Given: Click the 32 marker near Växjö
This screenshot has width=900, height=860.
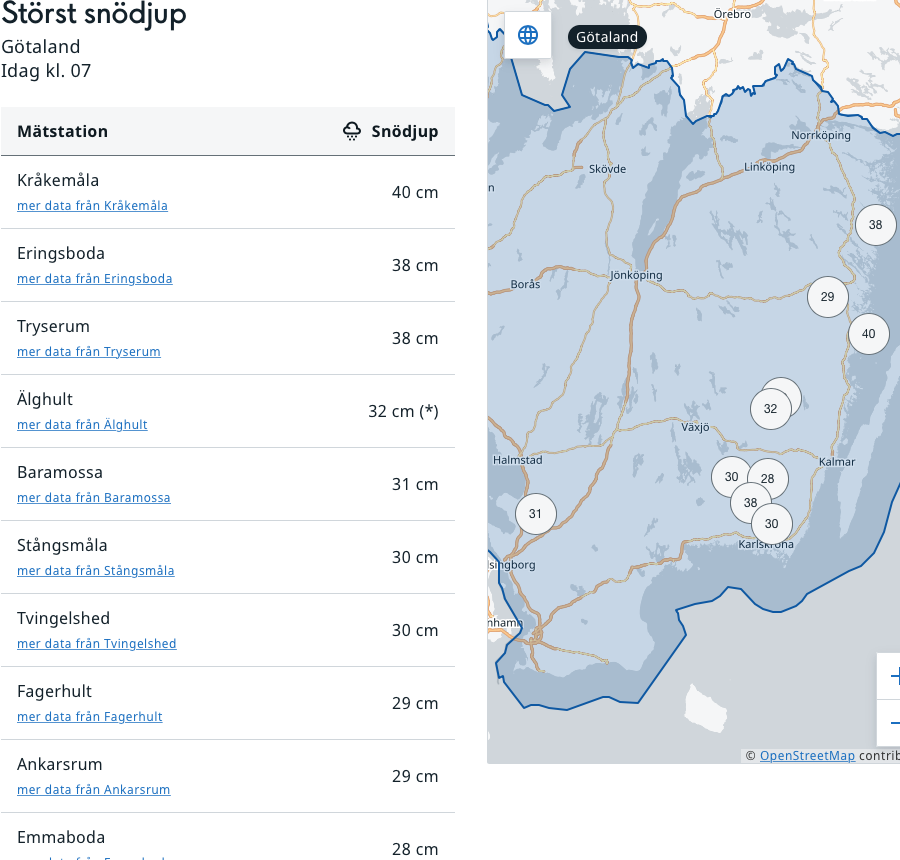Looking at the screenshot, I should (770, 409).
